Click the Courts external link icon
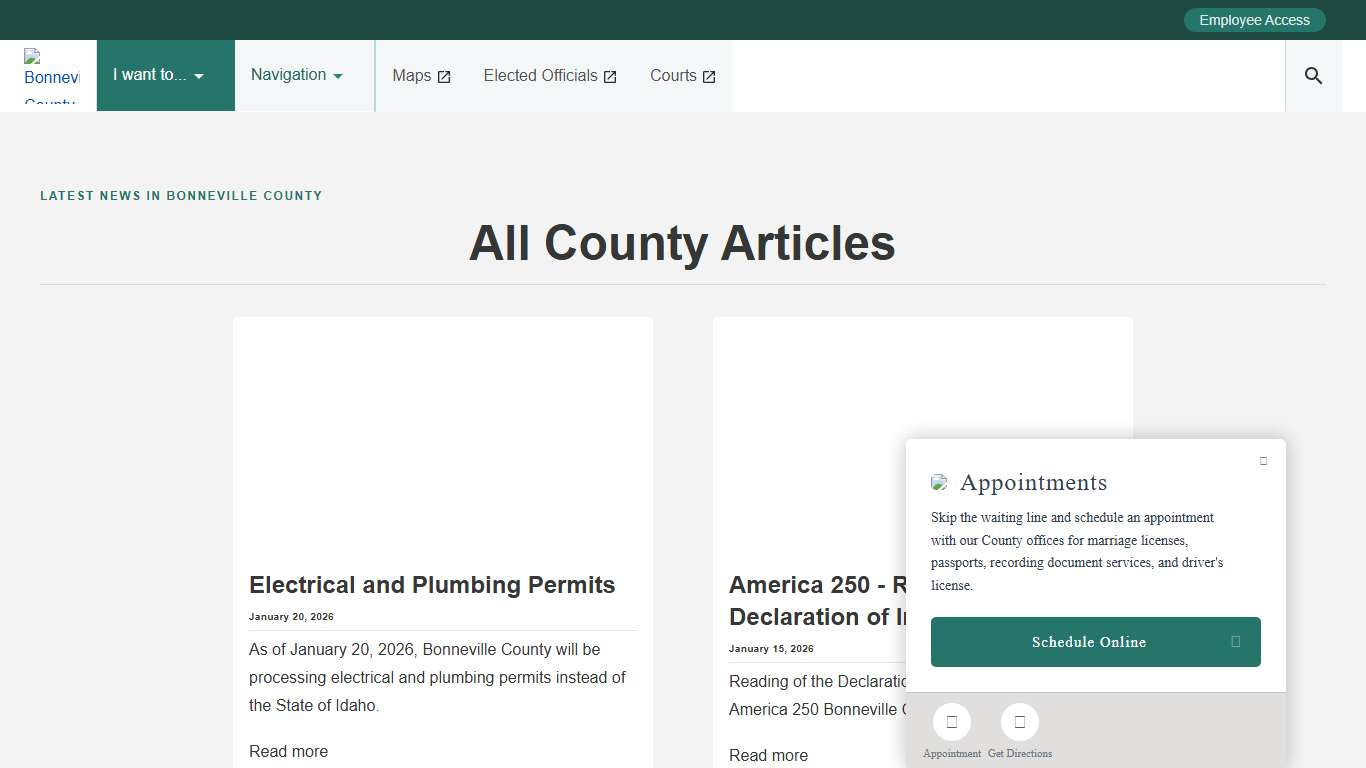 (x=710, y=75)
